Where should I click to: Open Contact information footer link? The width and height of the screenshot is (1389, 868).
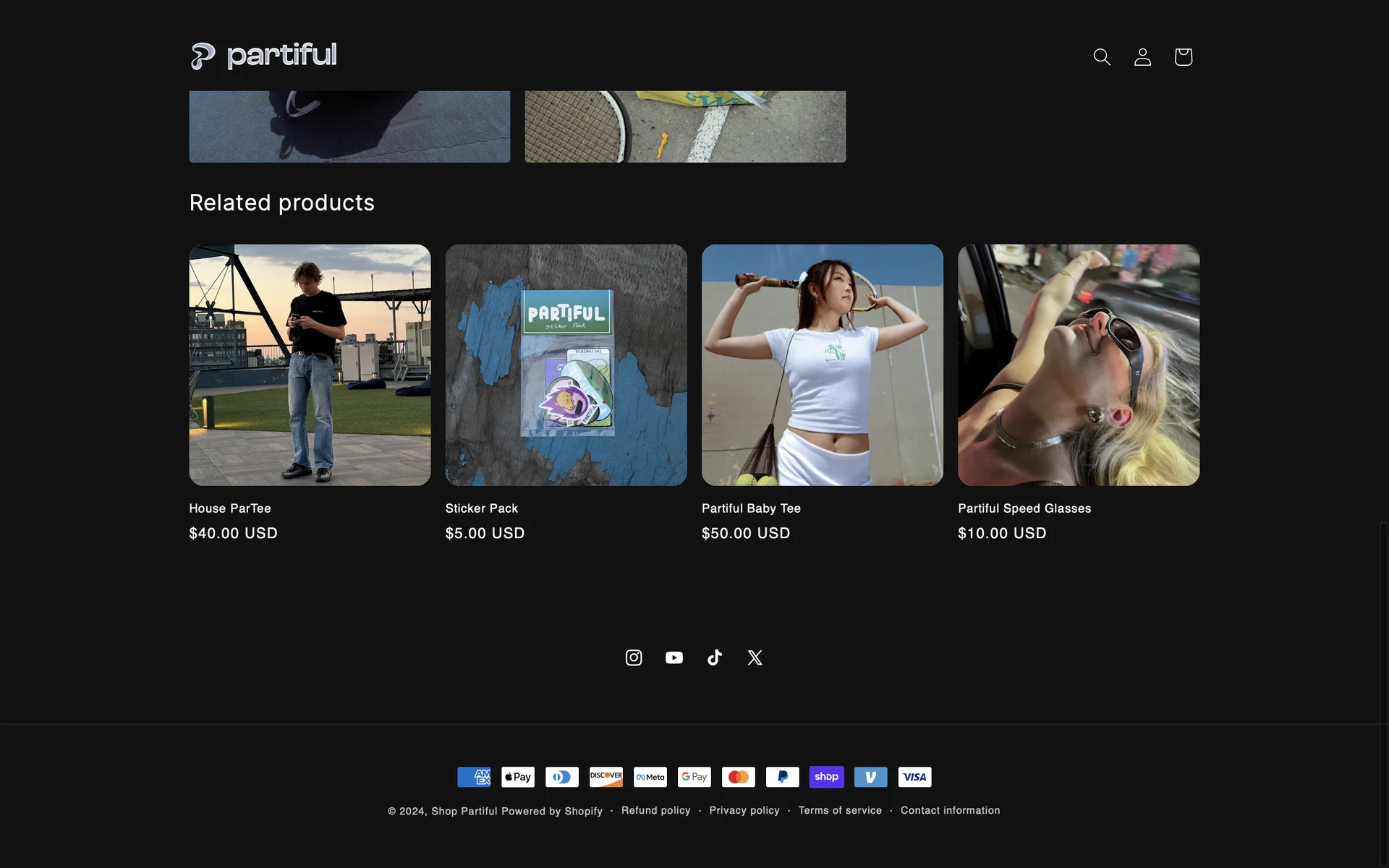pos(950,810)
